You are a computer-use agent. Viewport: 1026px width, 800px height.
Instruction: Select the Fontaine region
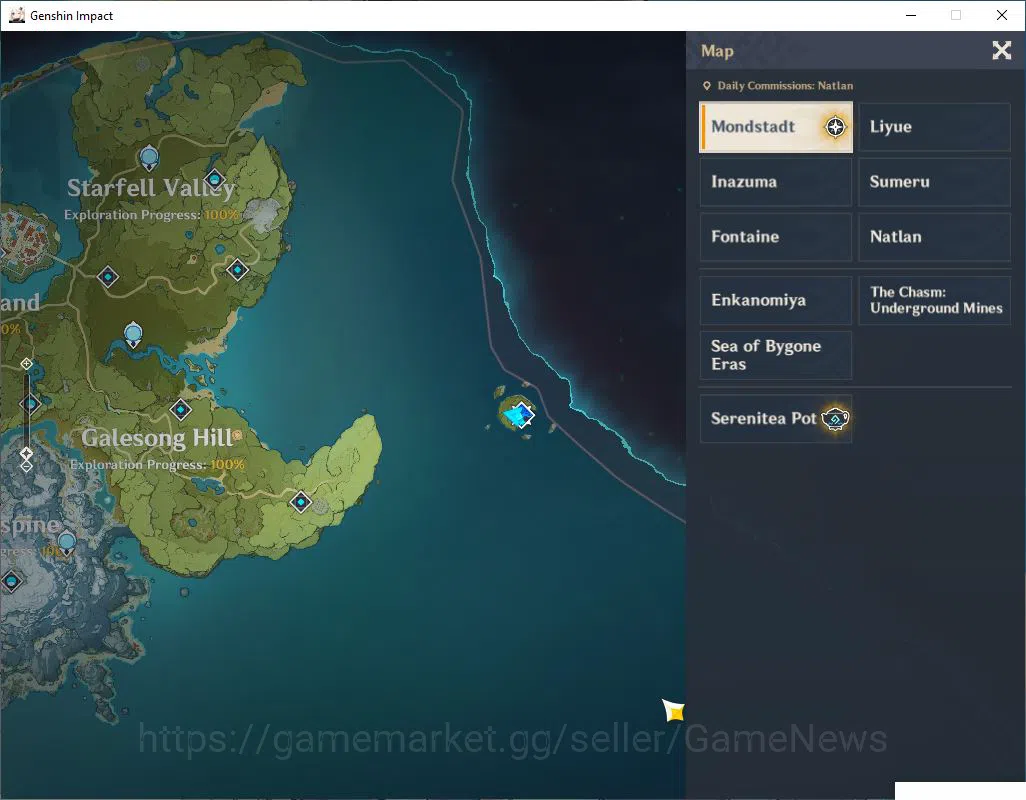776,237
